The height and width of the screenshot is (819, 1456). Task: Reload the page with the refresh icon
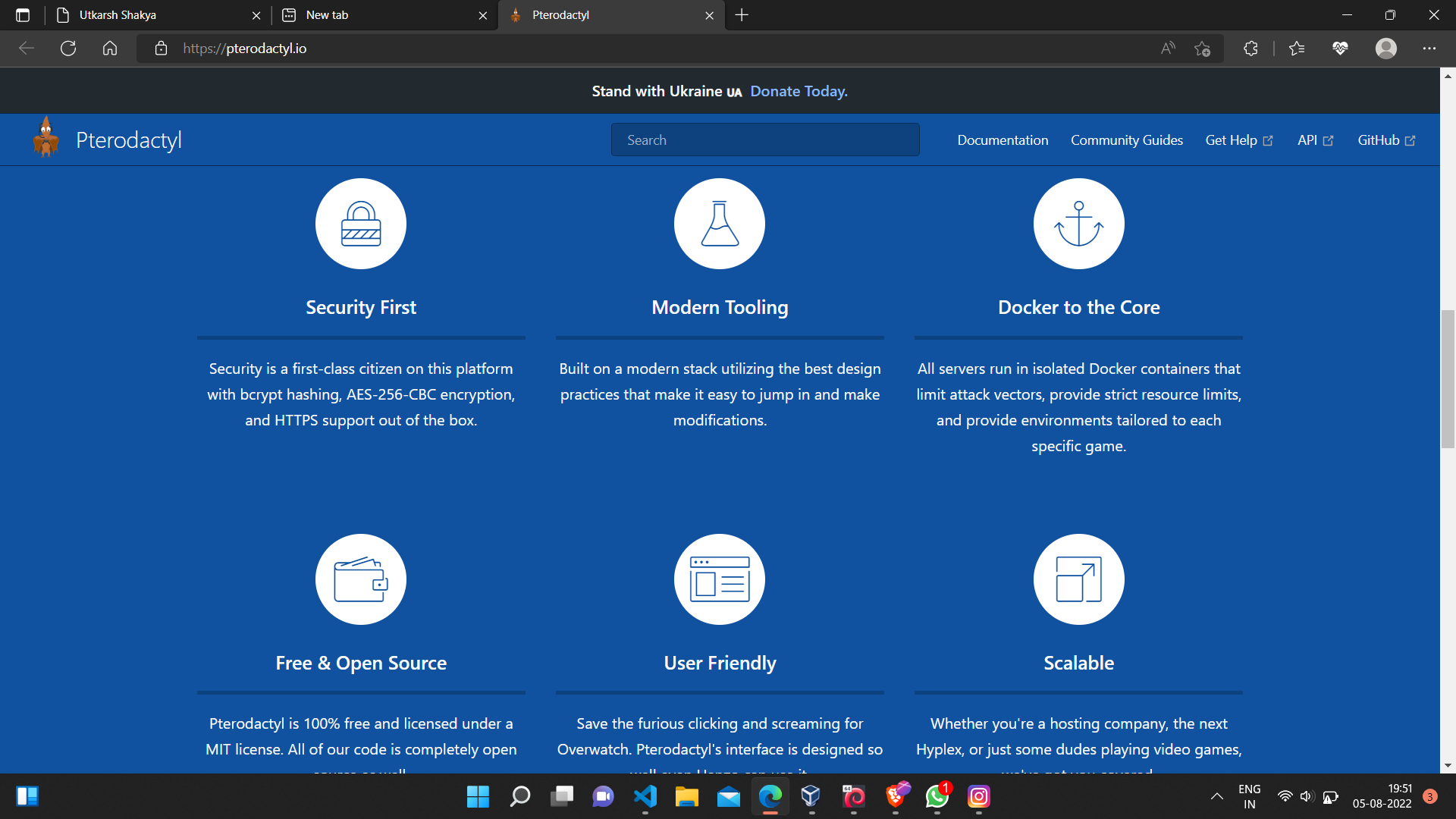68,49
